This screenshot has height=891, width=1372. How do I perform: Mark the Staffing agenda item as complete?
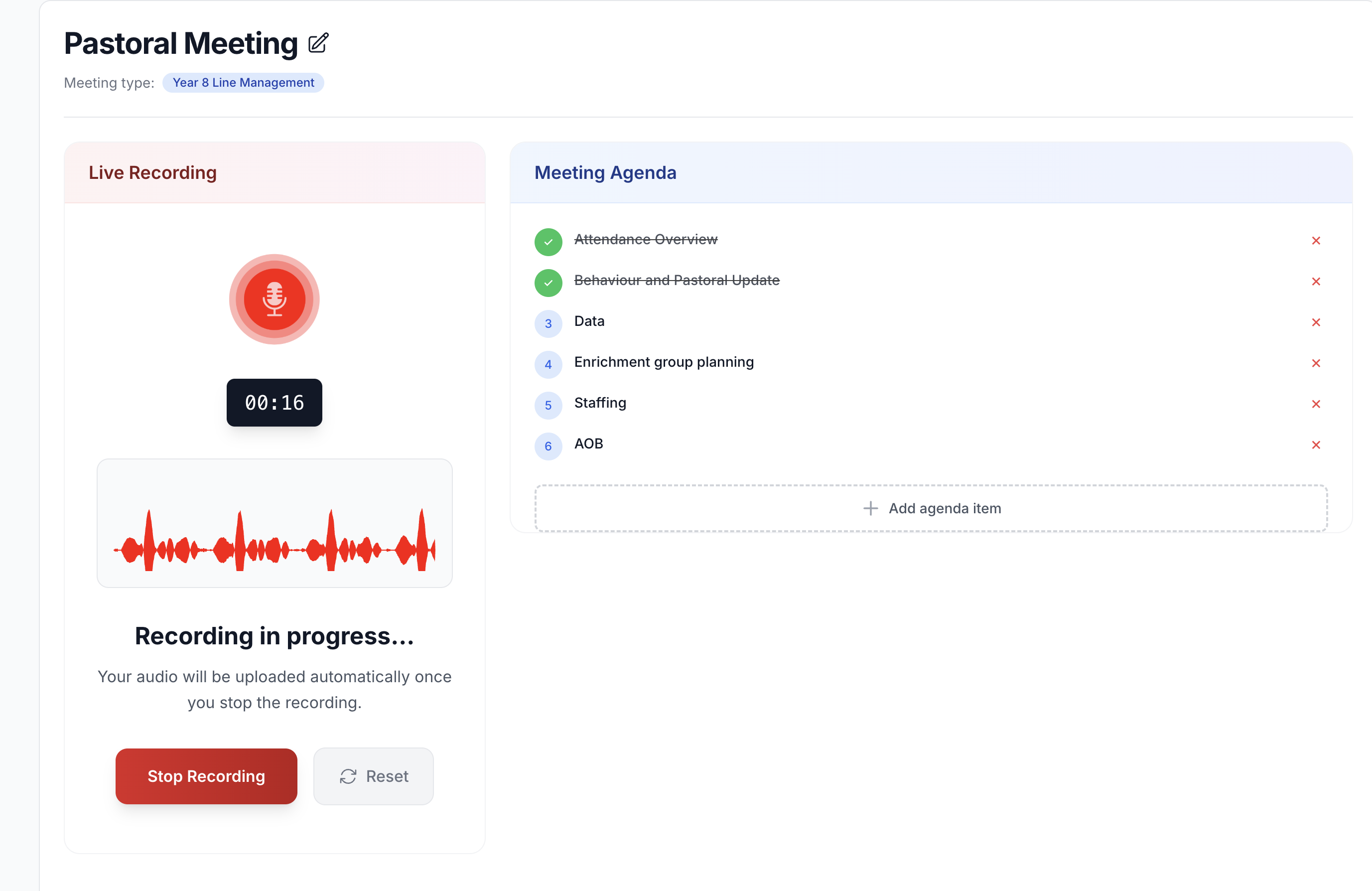click(x=548, y=406)
